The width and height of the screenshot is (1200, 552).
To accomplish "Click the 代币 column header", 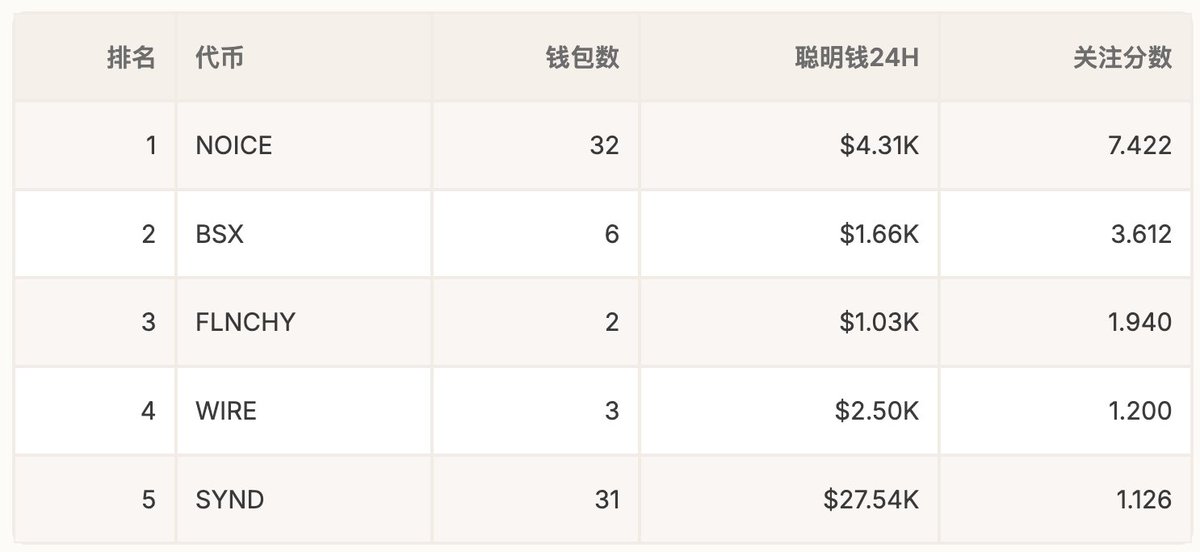I will click(x=220, y=58).
